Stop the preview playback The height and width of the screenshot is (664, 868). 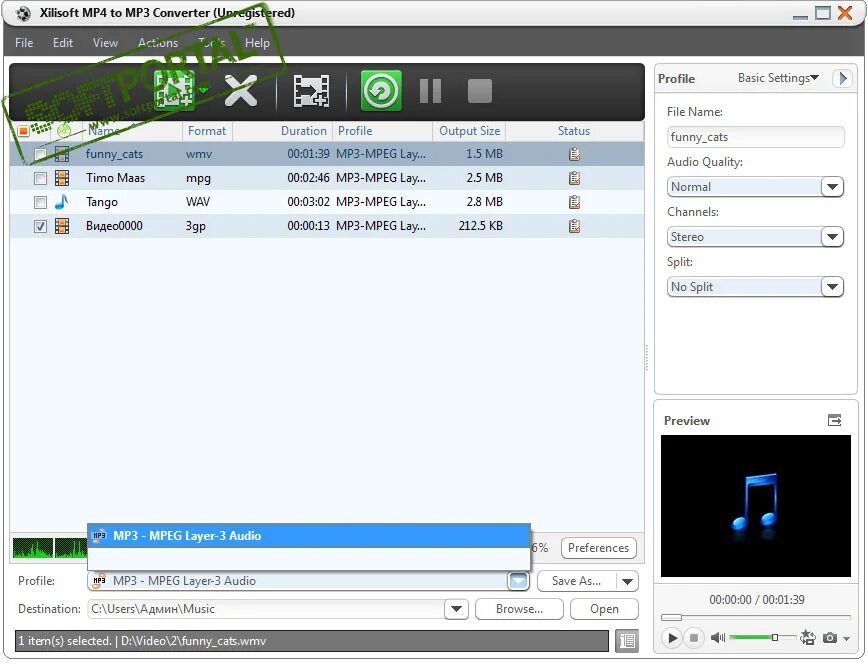[x=694, y=638]
